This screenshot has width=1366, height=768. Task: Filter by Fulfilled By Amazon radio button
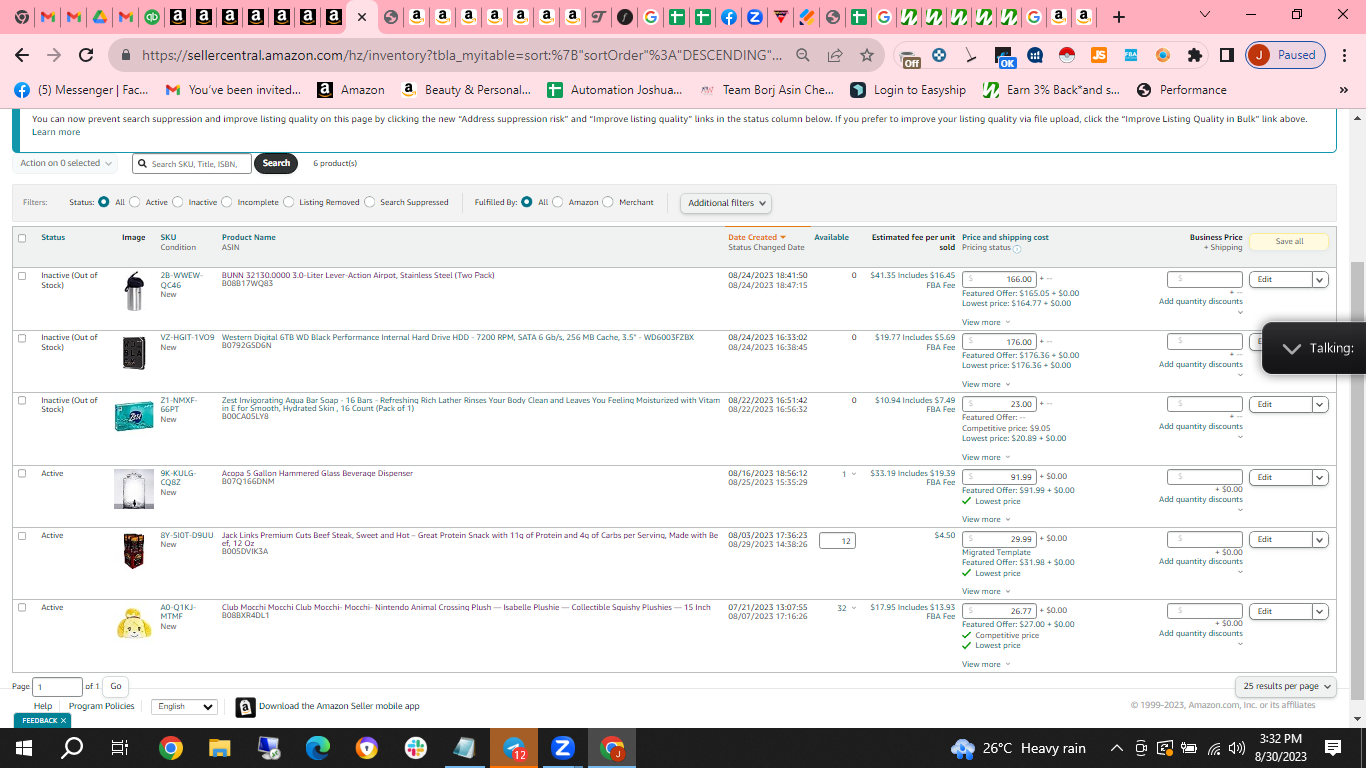[558, 202]
